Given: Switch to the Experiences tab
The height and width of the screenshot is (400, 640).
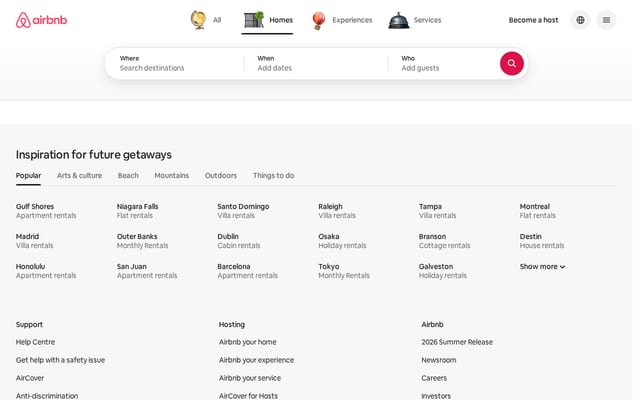Looking at the screenshot, I should point(352,20).
